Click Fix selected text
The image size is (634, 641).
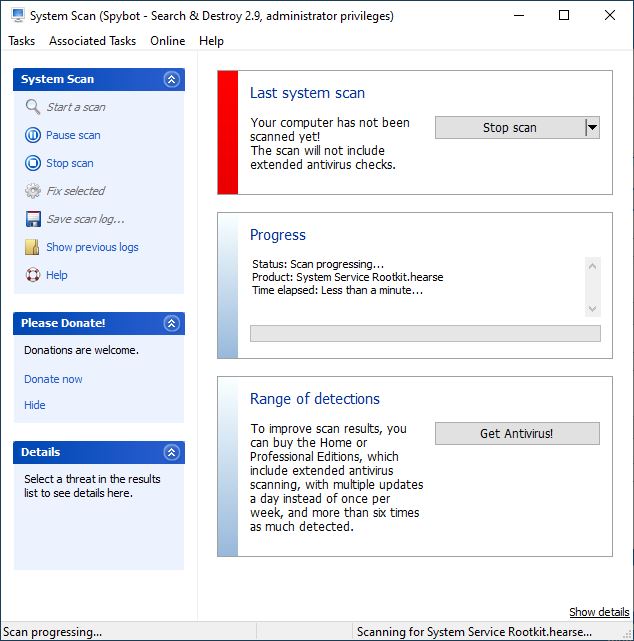76,191
